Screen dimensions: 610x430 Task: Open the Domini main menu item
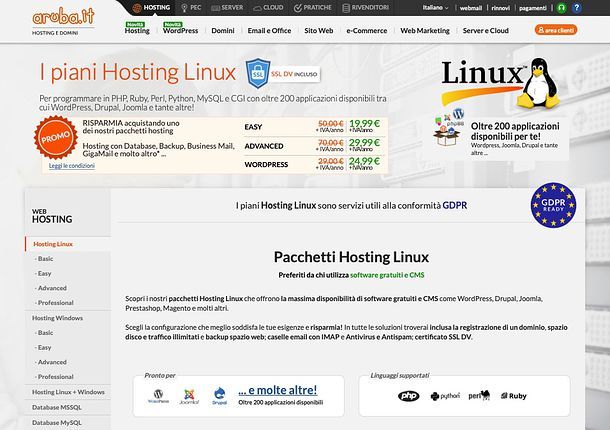(x=223, y=30)
